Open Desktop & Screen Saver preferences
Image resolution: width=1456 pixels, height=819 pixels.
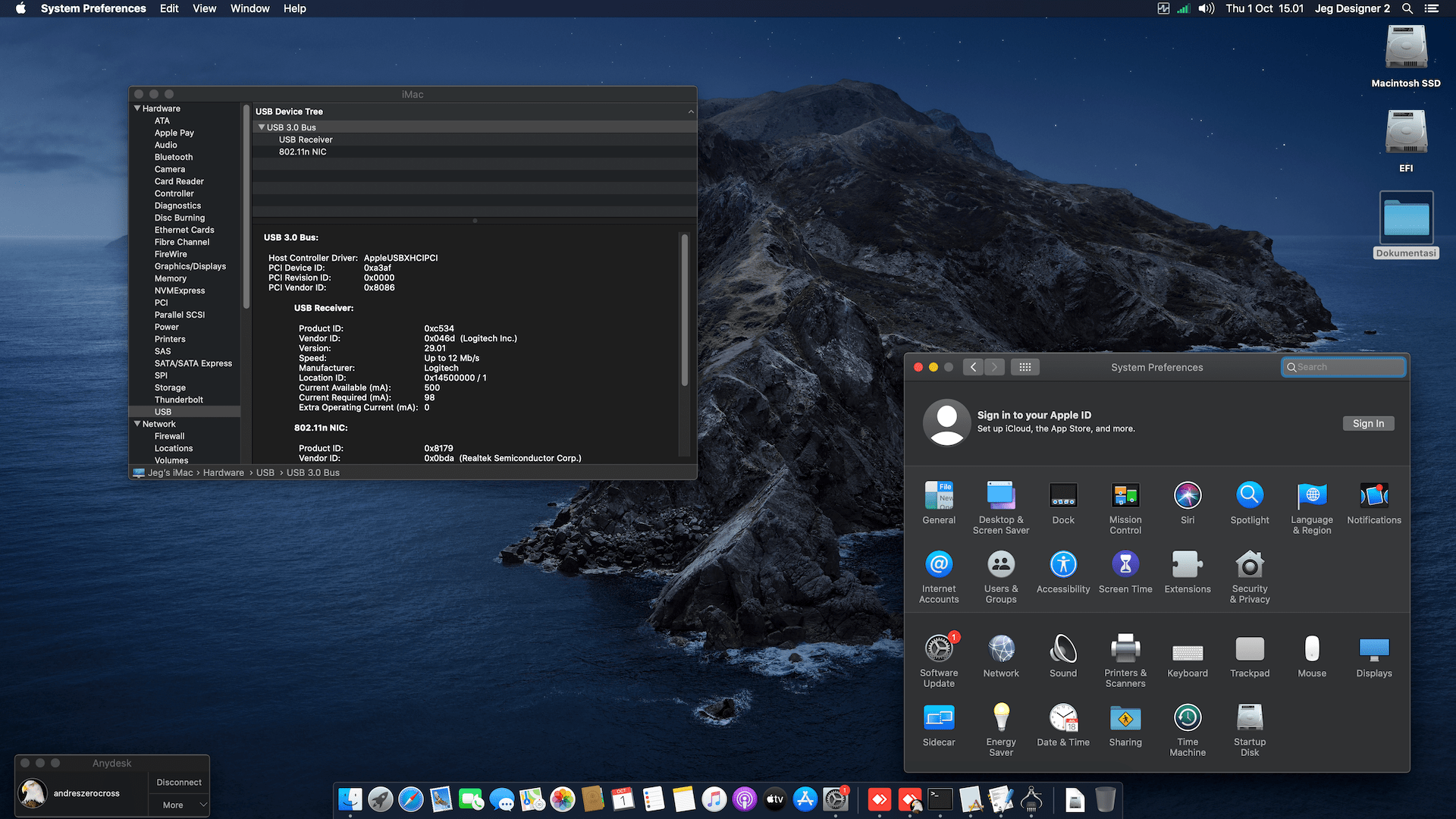[1001, 497]
